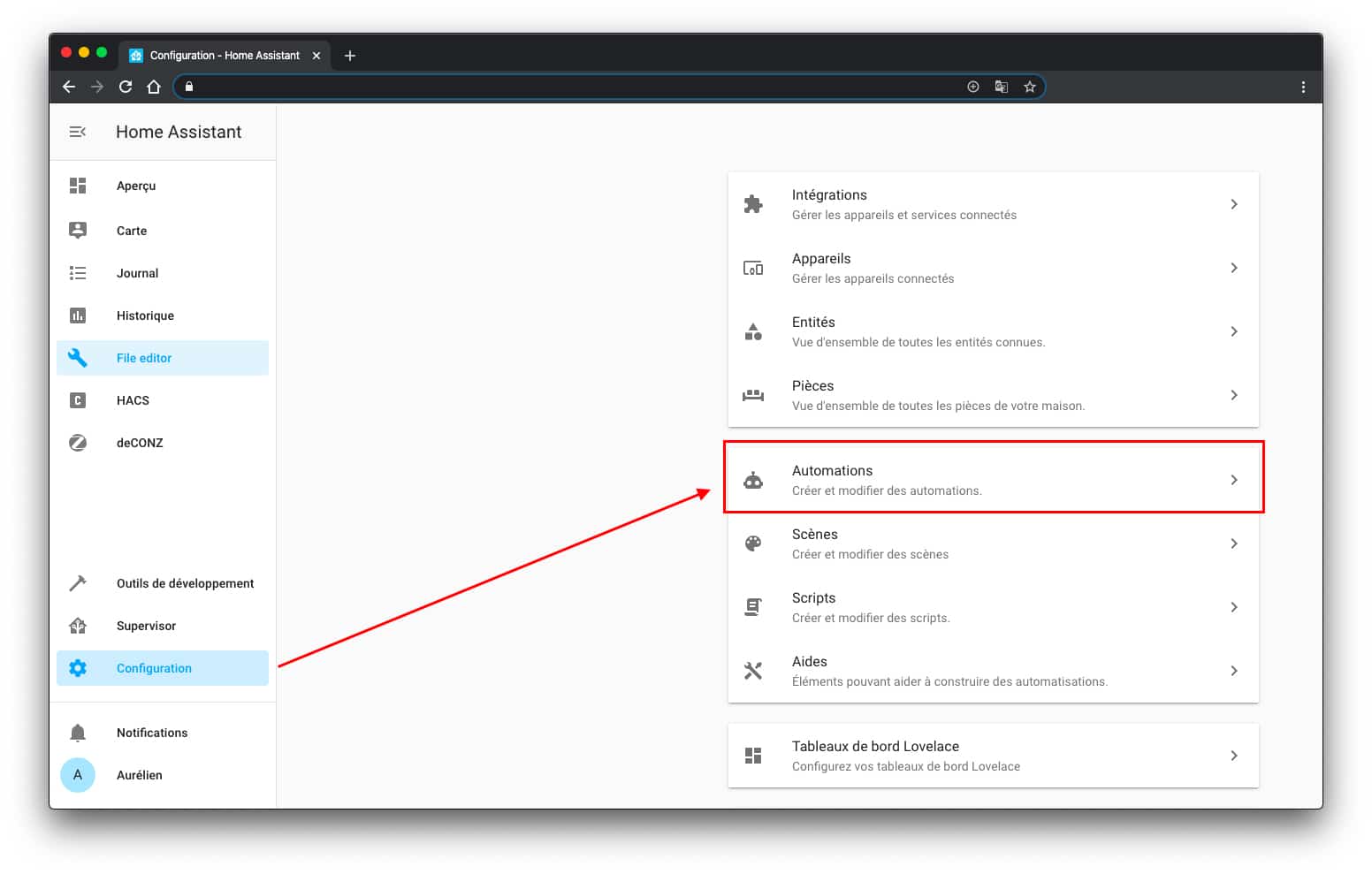Open the Aurélien user profile
This screenshot has width=1372, height=874.
[x=139, y=775]
